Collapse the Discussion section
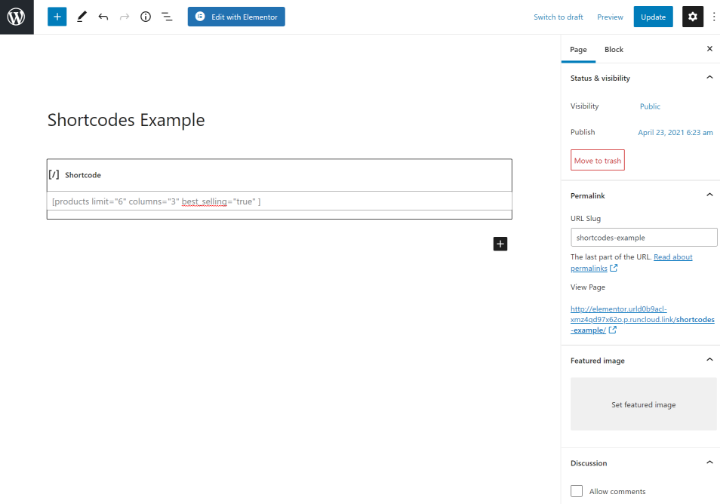This screenshot has height=504, width=720. point(709,463)
